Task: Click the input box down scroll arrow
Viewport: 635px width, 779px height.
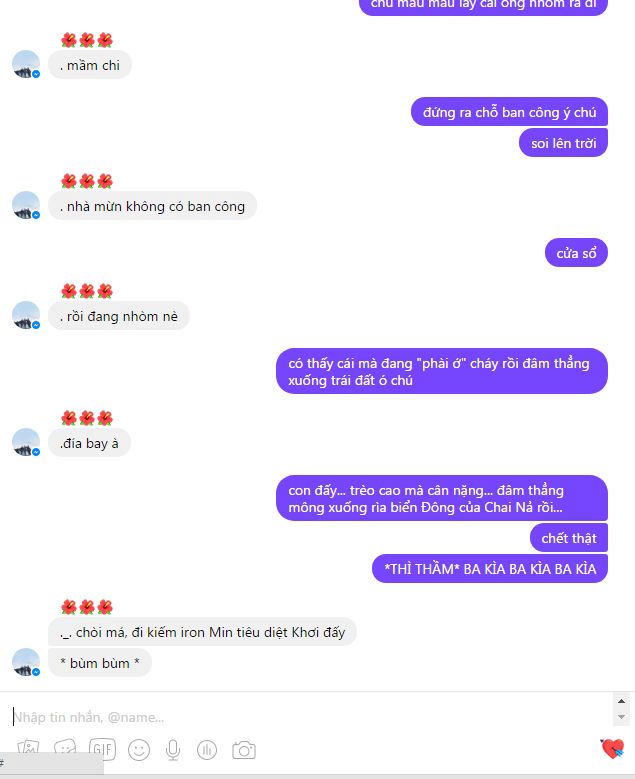Action: 621,717
